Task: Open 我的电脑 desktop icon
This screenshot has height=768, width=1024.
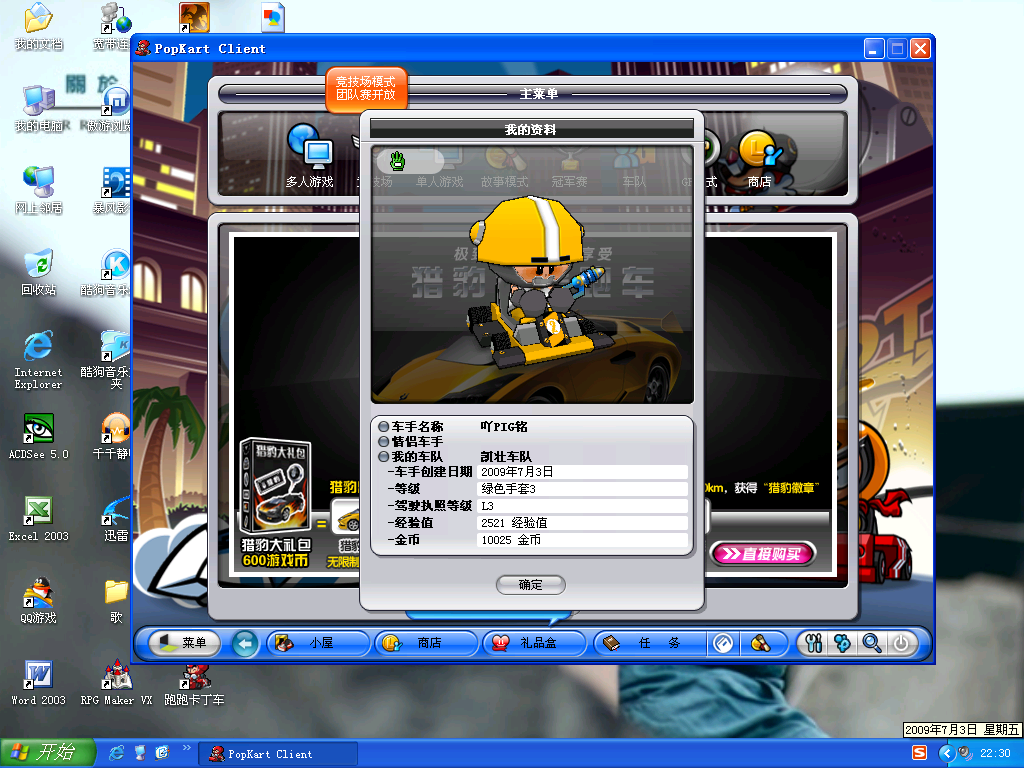Action: [x=39, y=108]
